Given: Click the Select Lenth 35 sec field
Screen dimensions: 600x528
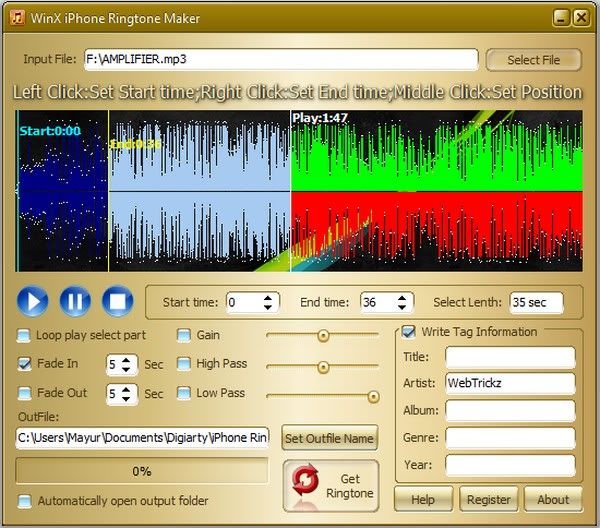Looking at the screenshot, I should coord(536,302).
